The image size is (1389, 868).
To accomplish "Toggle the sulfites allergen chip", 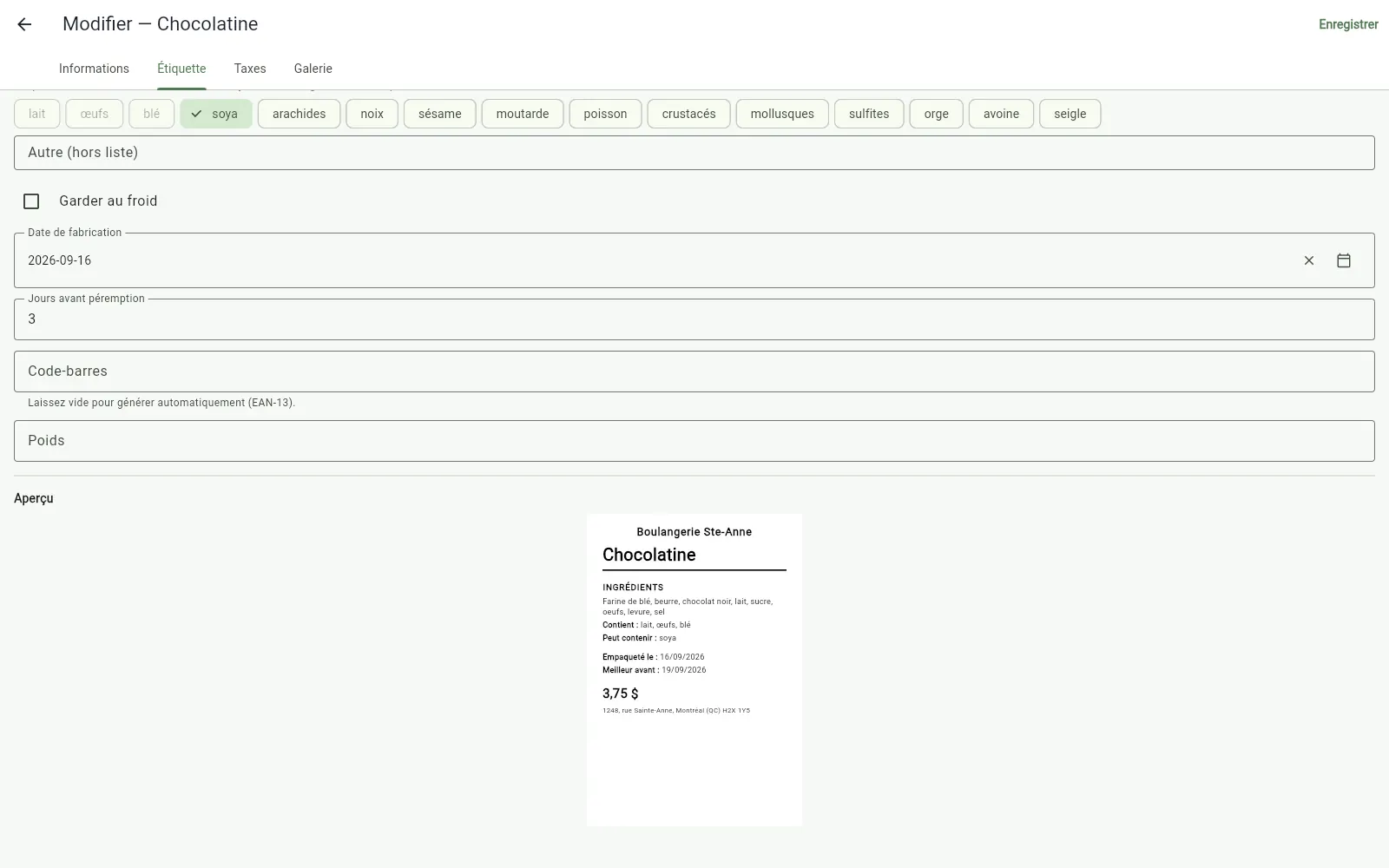I will (x=869, y=114).
